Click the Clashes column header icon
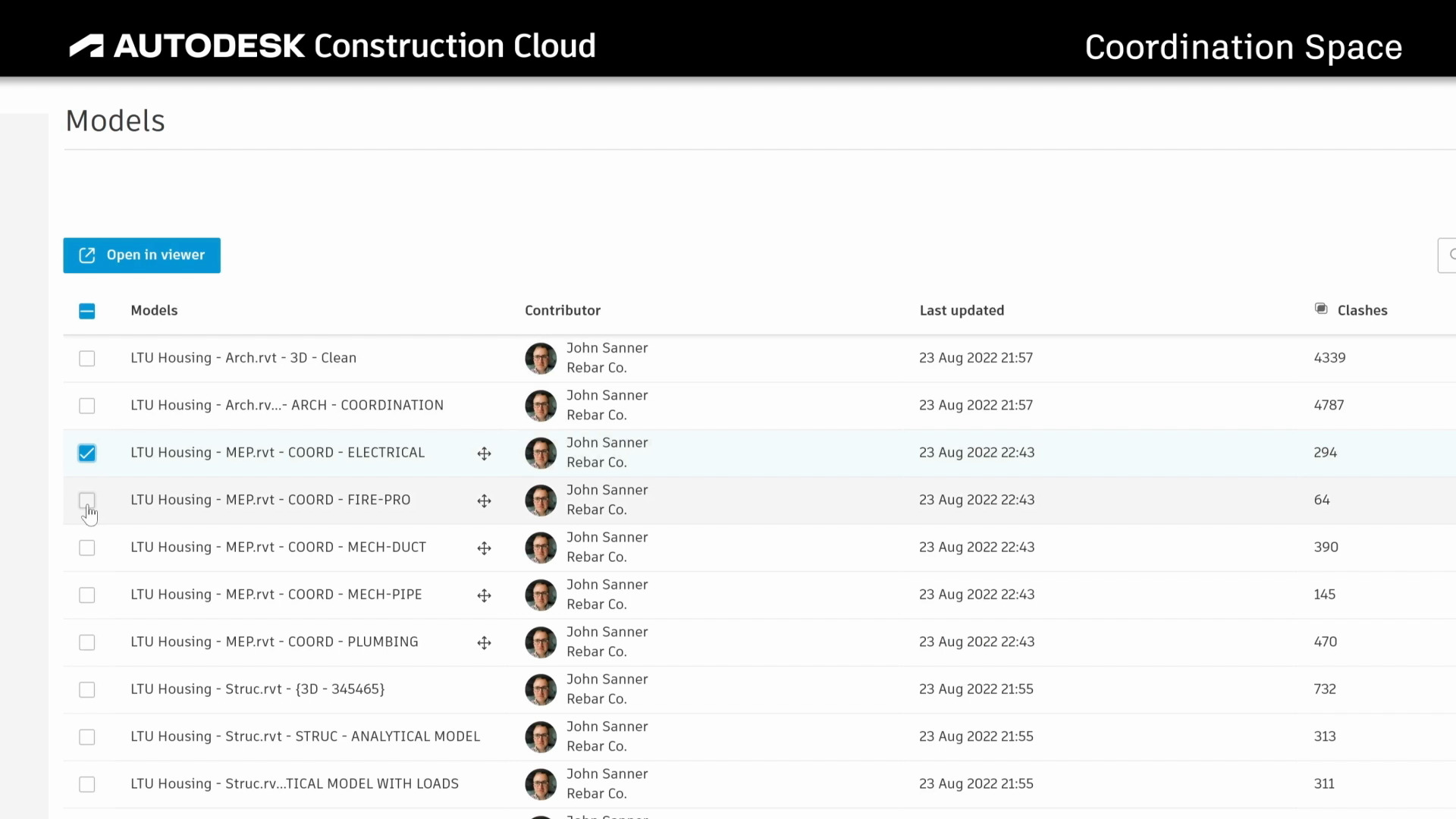The image size is (1456, 819). [x=1321, y=309]
